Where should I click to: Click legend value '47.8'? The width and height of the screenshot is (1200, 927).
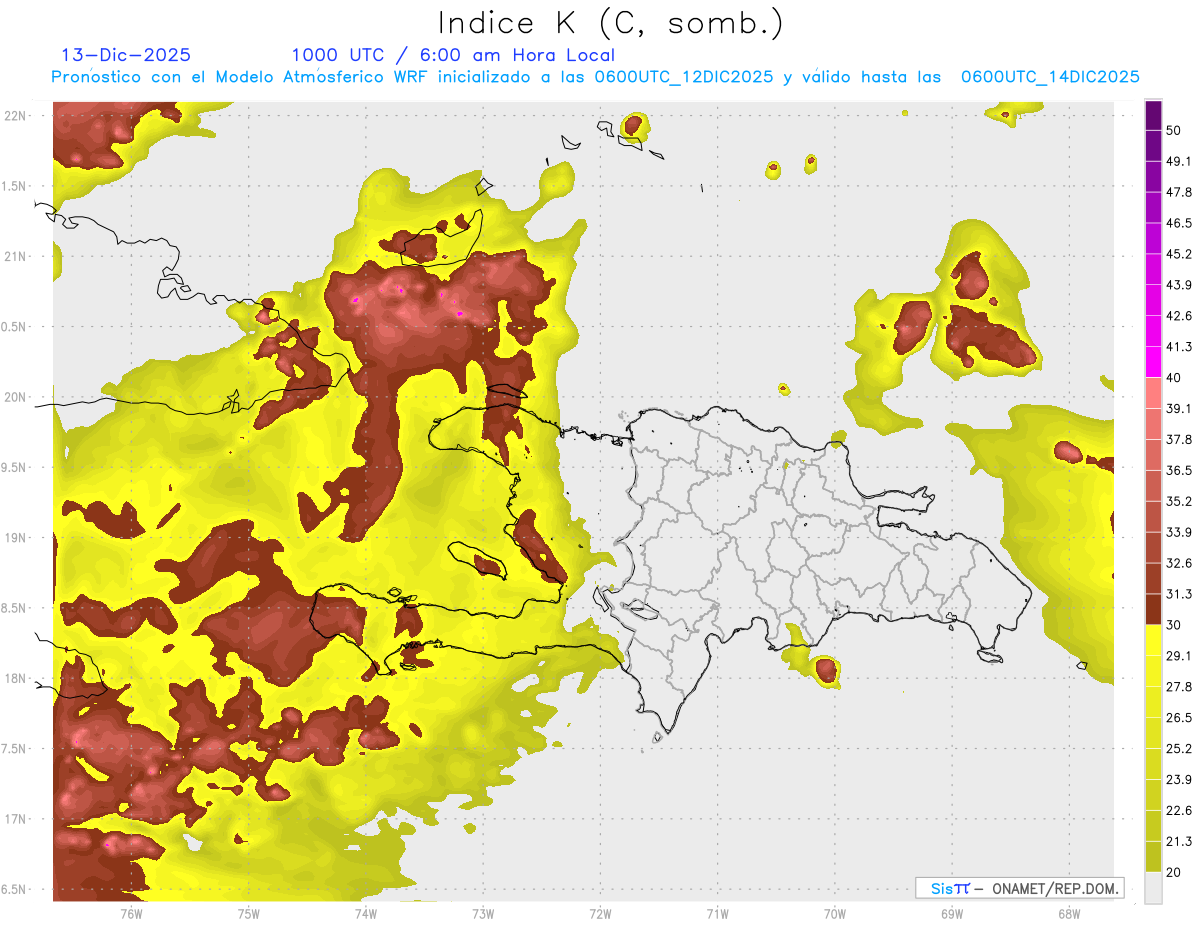point(1178,192)
